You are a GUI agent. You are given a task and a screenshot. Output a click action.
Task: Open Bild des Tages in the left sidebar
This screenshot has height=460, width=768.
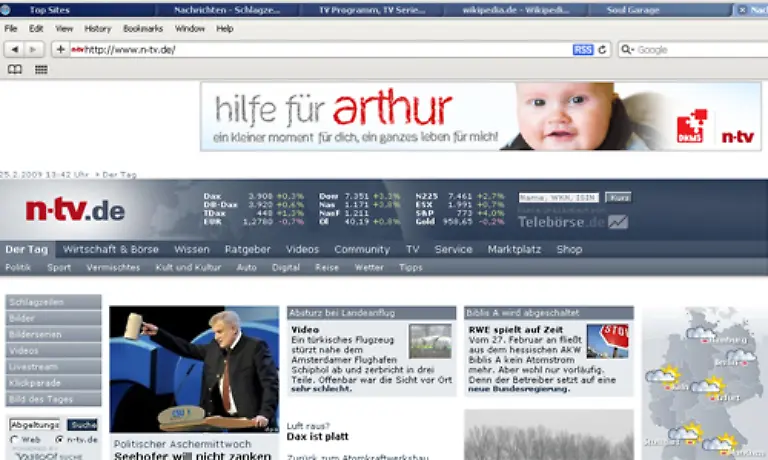(x=53, y=399)
